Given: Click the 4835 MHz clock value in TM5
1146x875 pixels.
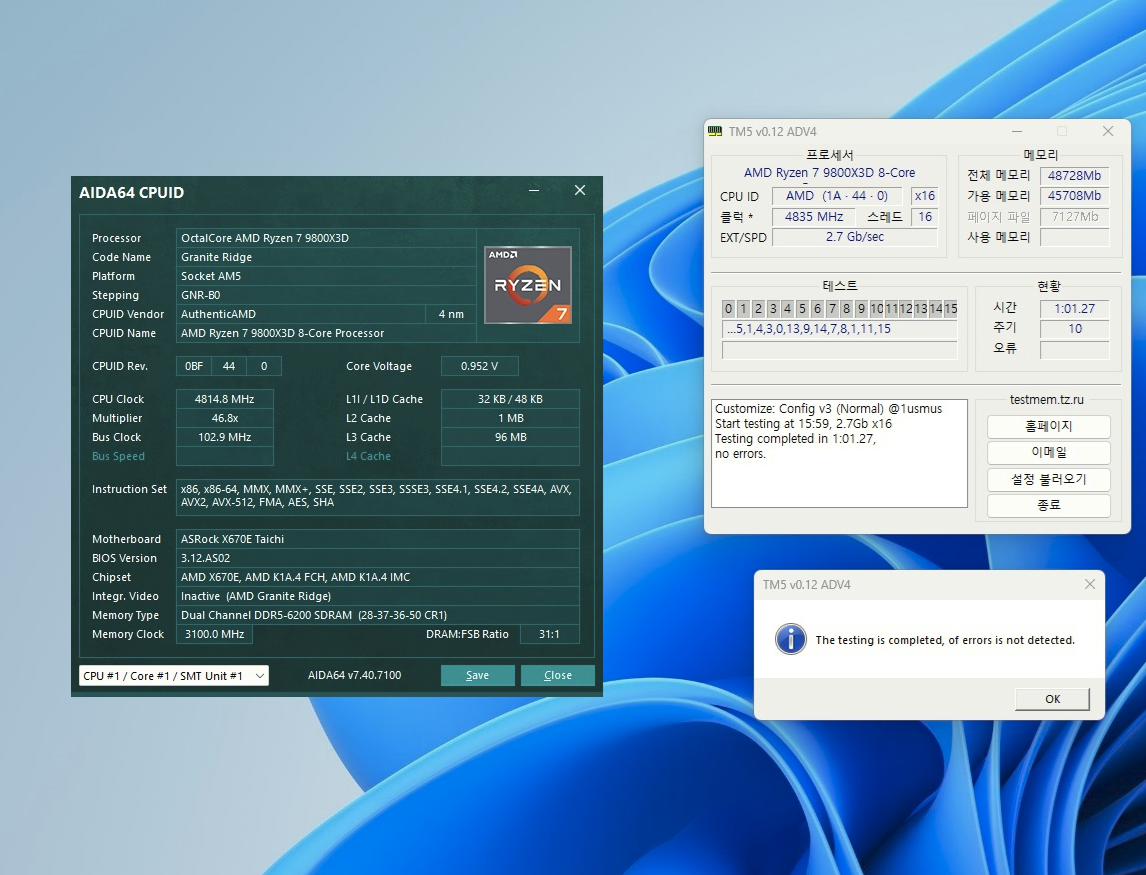Looking at the screenshot, I should click(814, 216).
